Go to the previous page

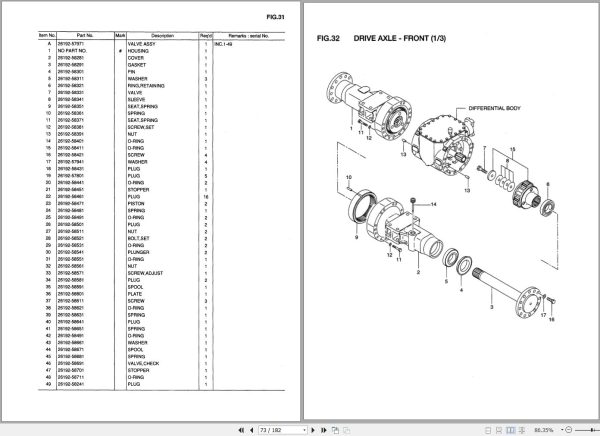tap(251, 430)
